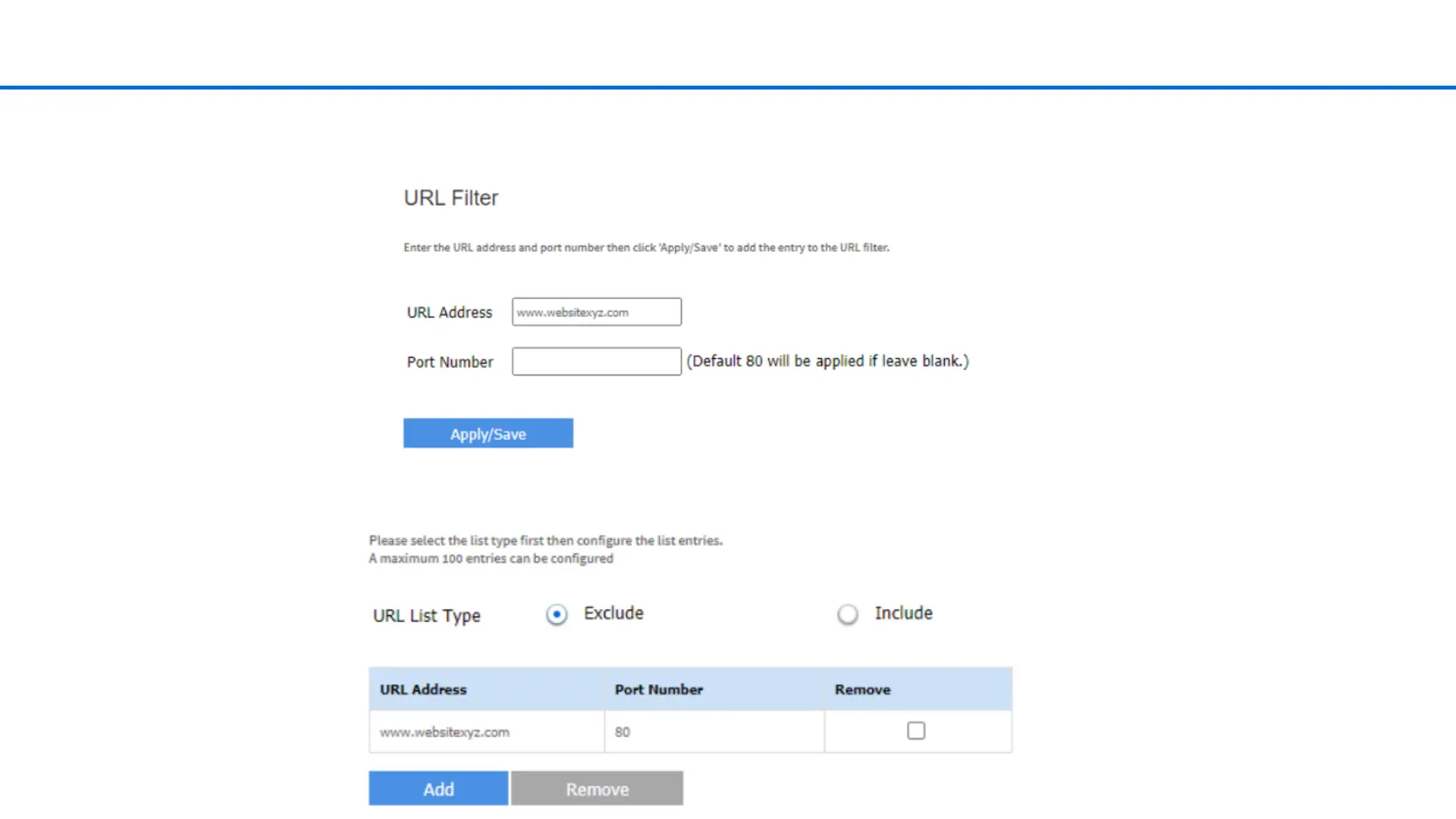Click the Port Number field label
Screen dimensions: 1456x819
tap(450, 362)
